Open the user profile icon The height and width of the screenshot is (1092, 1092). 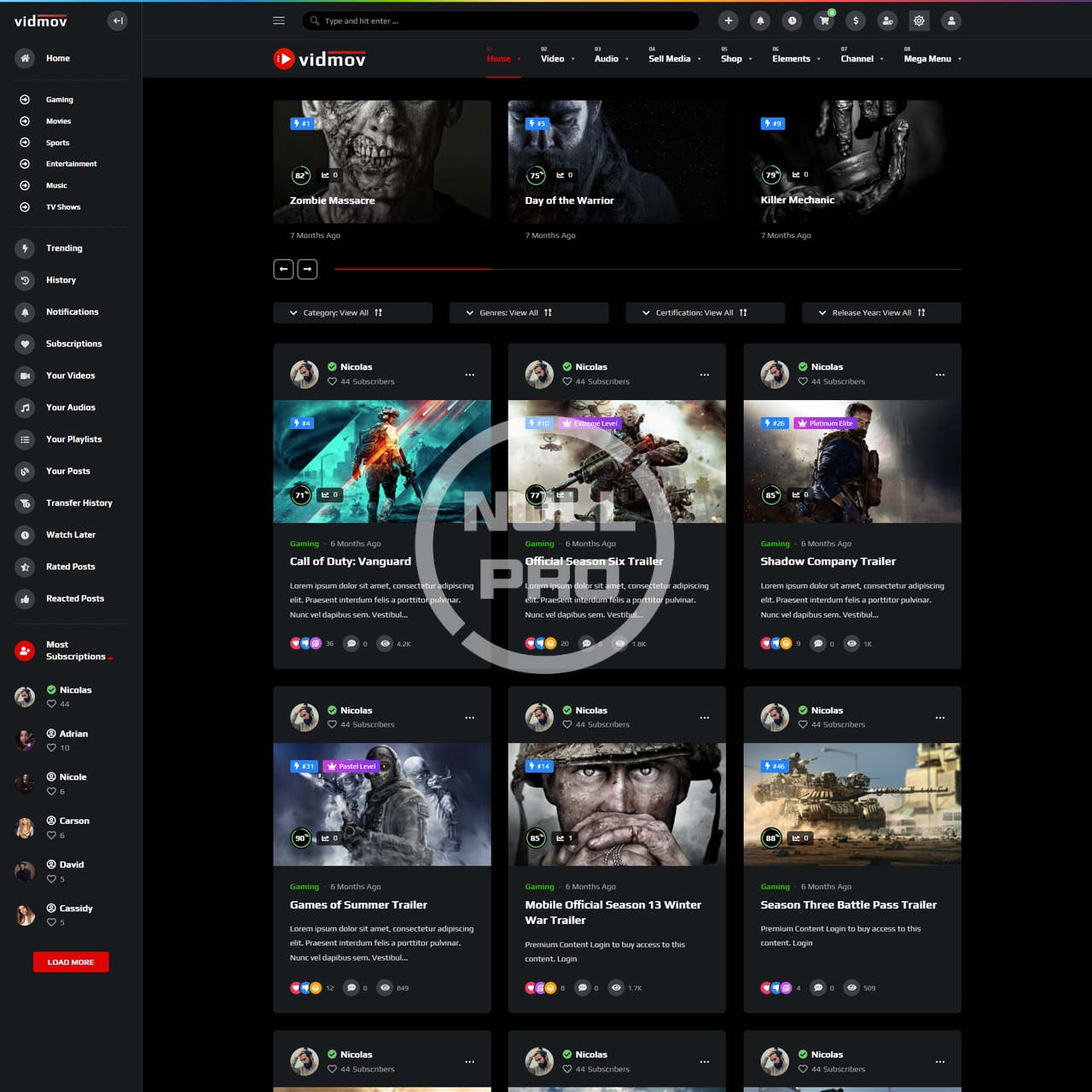click(951, 21)
